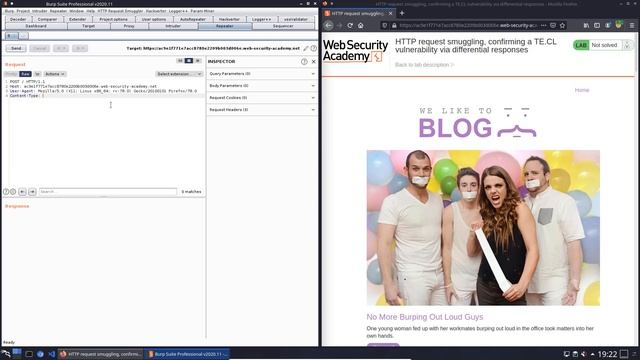View site padlock connection info
This screenshot has height=360, width=640.
[x=394, y=25]
